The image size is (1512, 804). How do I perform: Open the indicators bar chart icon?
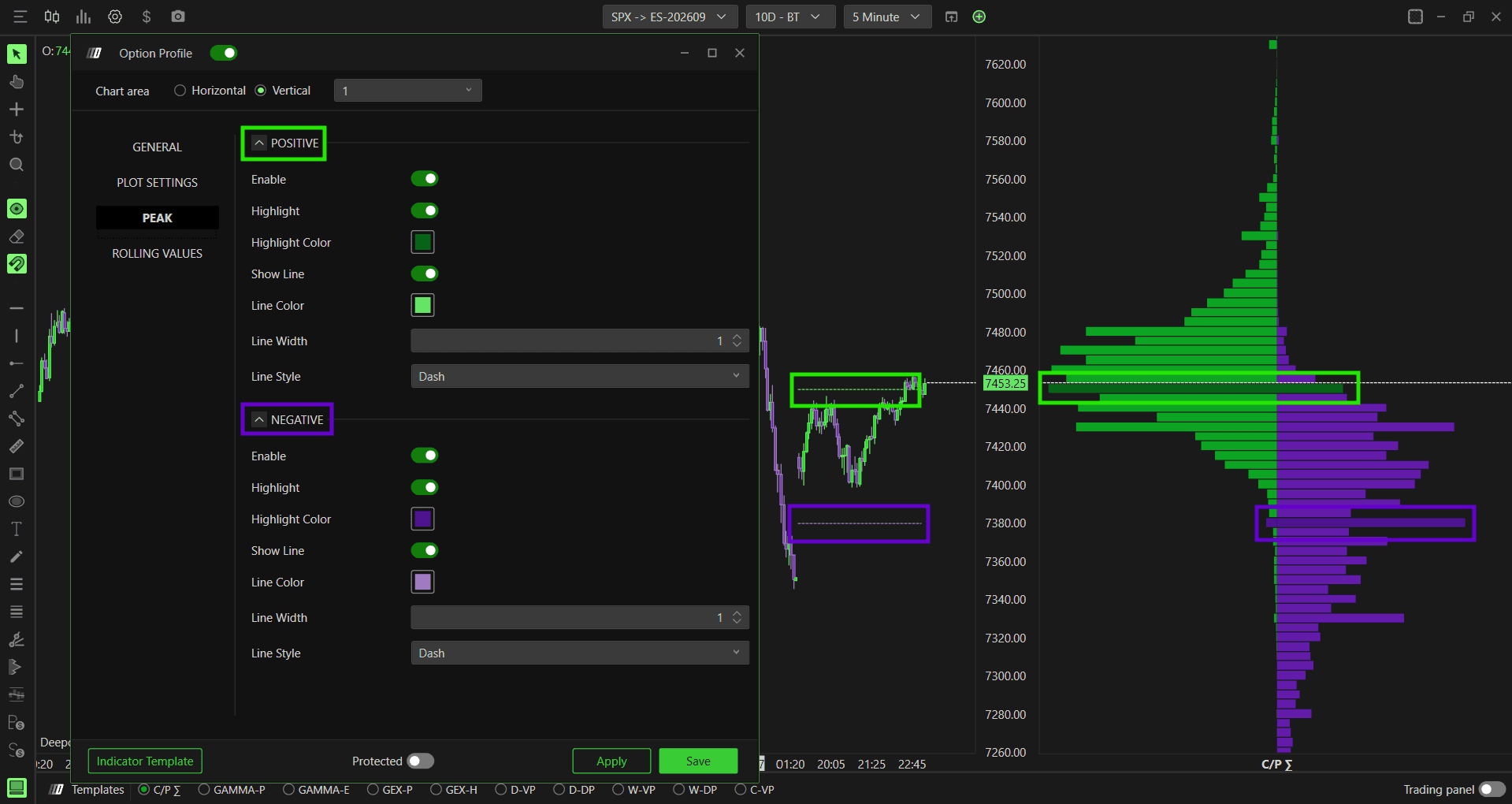(x=84, y=17)
